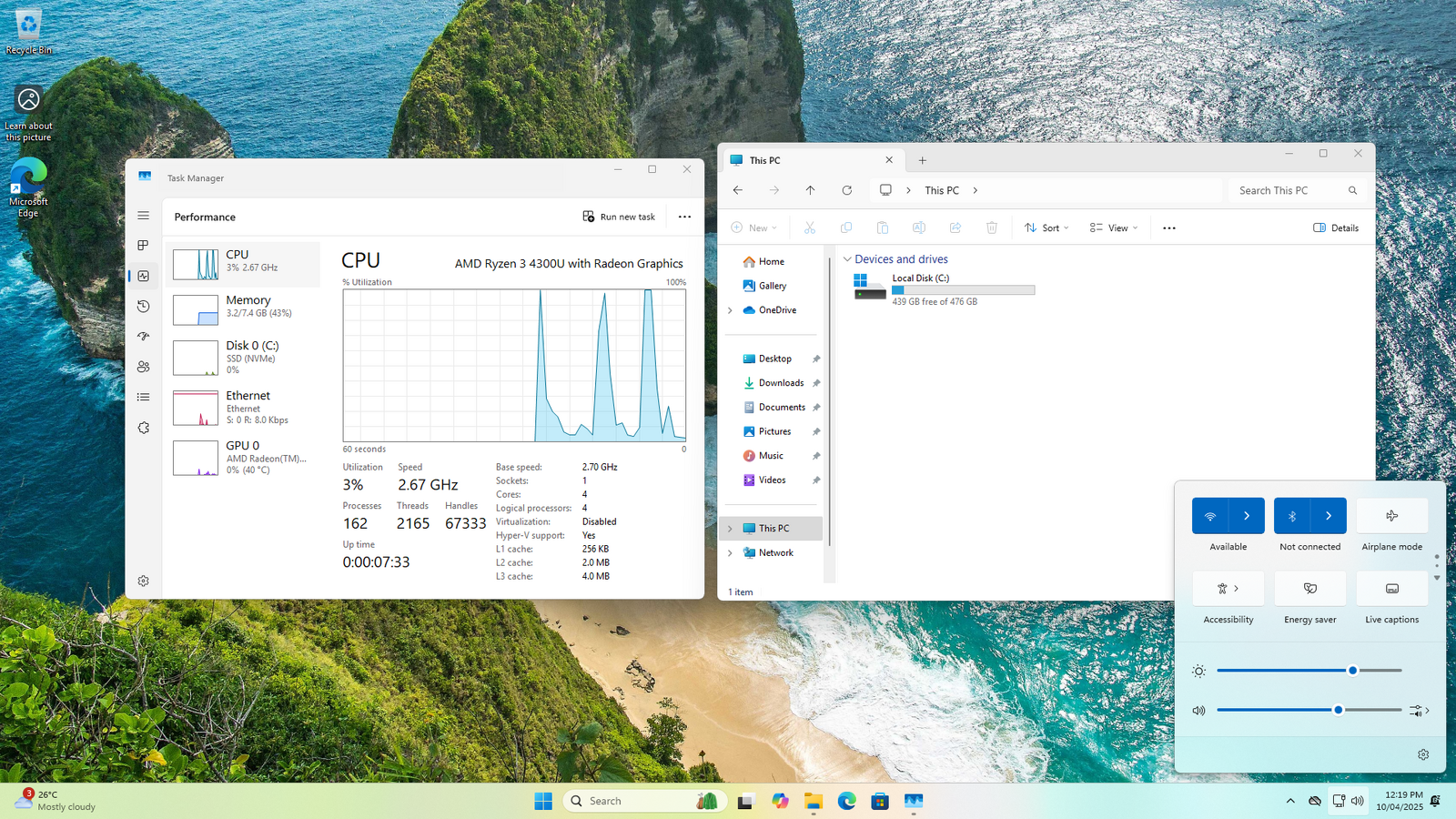Click the Run new task button
This screenshot has width=1456, height=819.
(619, 217)
